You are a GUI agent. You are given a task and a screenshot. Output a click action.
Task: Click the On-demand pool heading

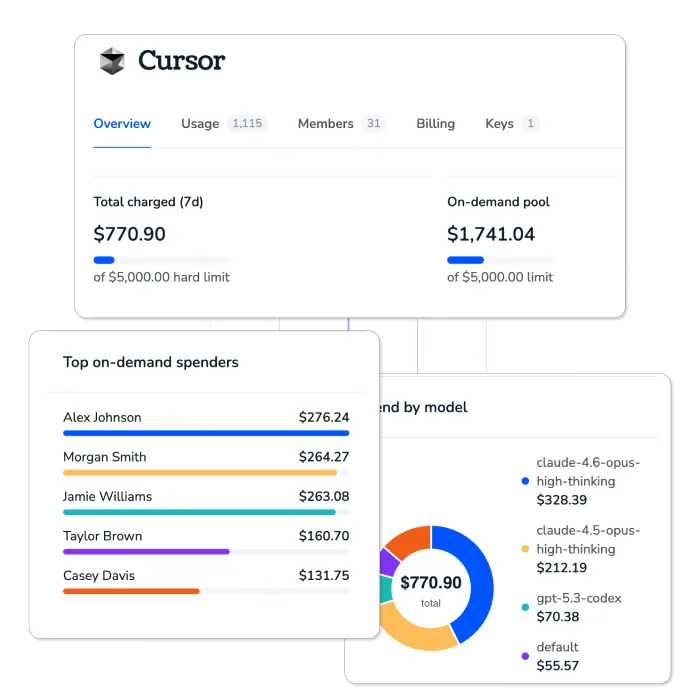pyautogui.click(x=498, y=202)
